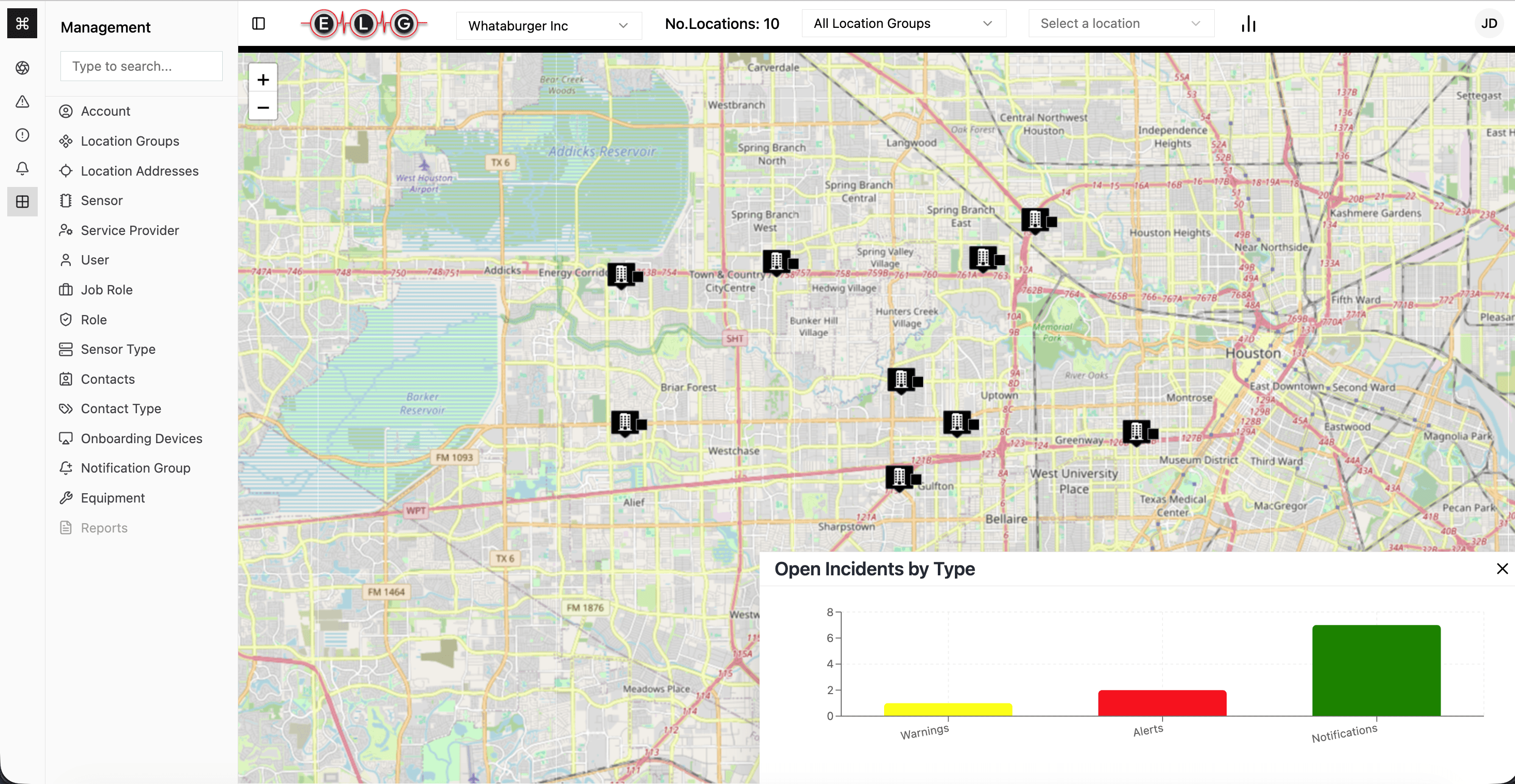Select the building marker near Greenway

coord(1139,432)
